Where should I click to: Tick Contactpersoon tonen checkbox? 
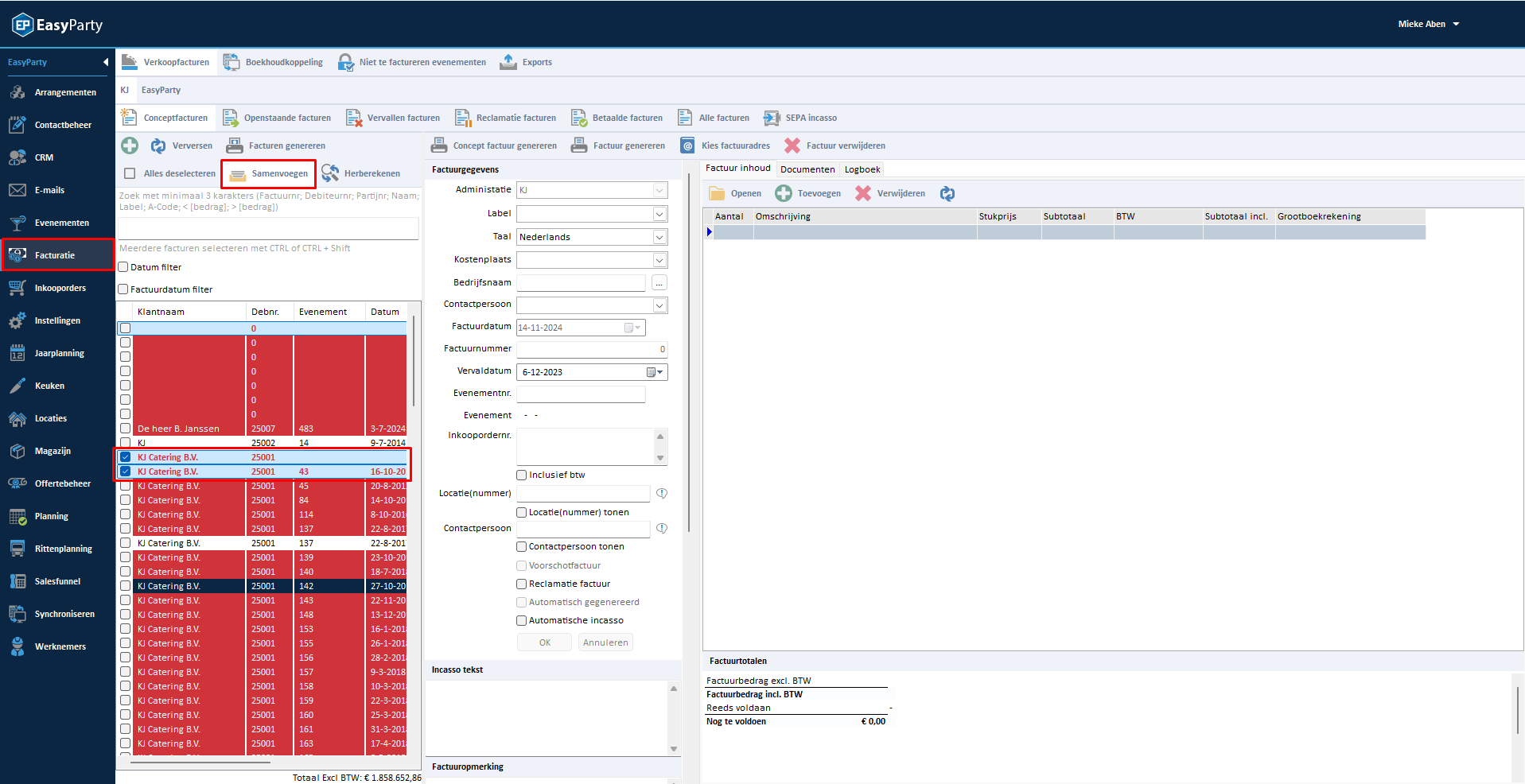click(522, 546)
